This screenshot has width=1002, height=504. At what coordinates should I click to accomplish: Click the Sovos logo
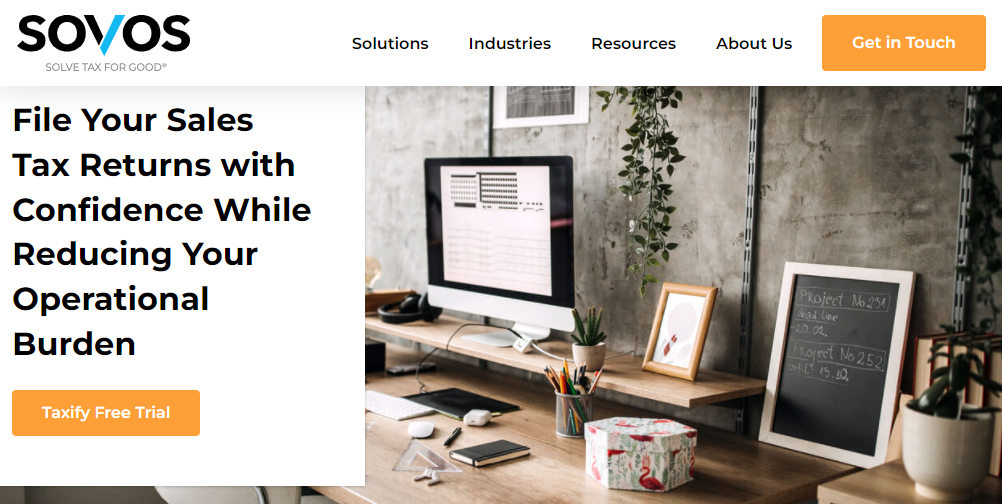(x=104, y=35)
